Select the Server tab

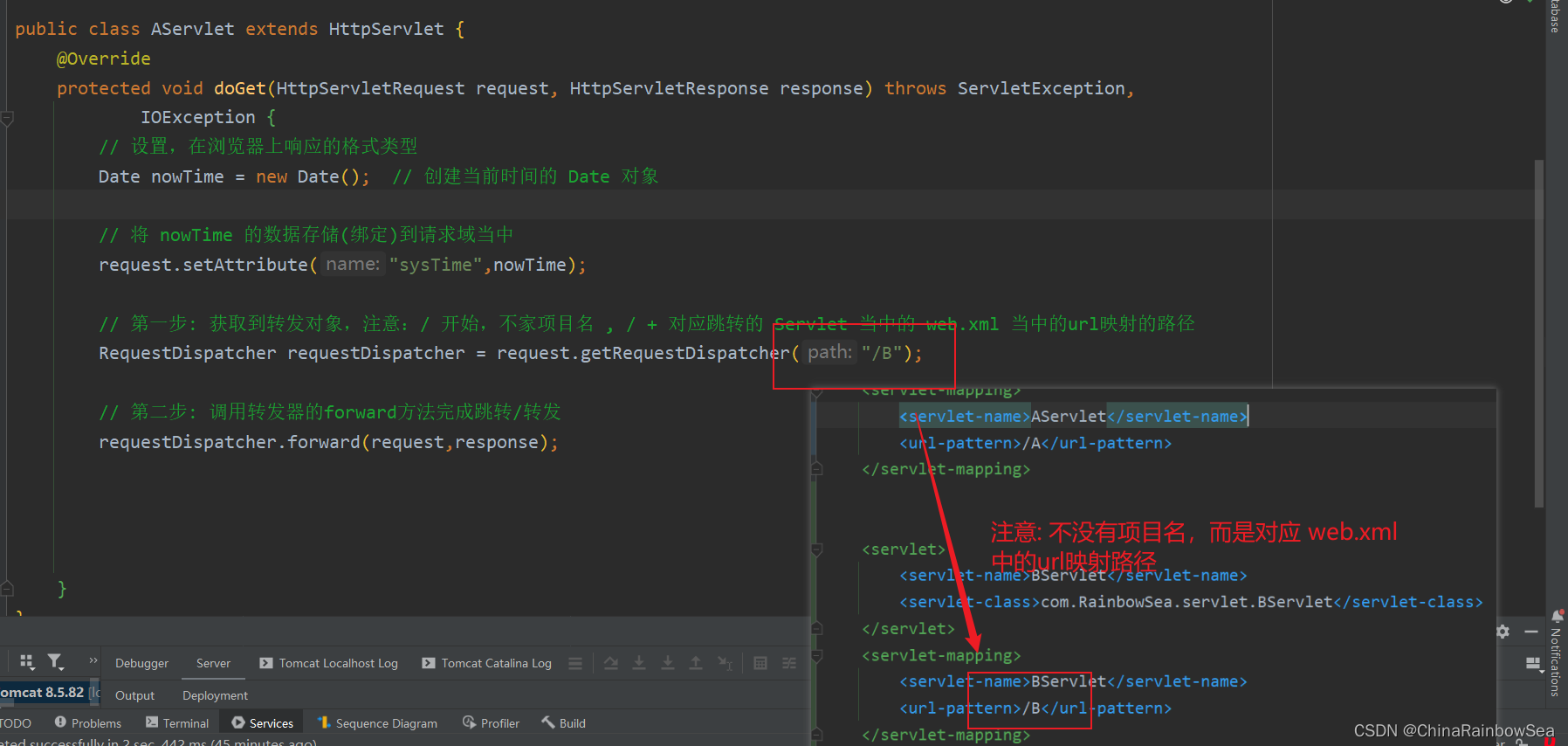(213, 663)
